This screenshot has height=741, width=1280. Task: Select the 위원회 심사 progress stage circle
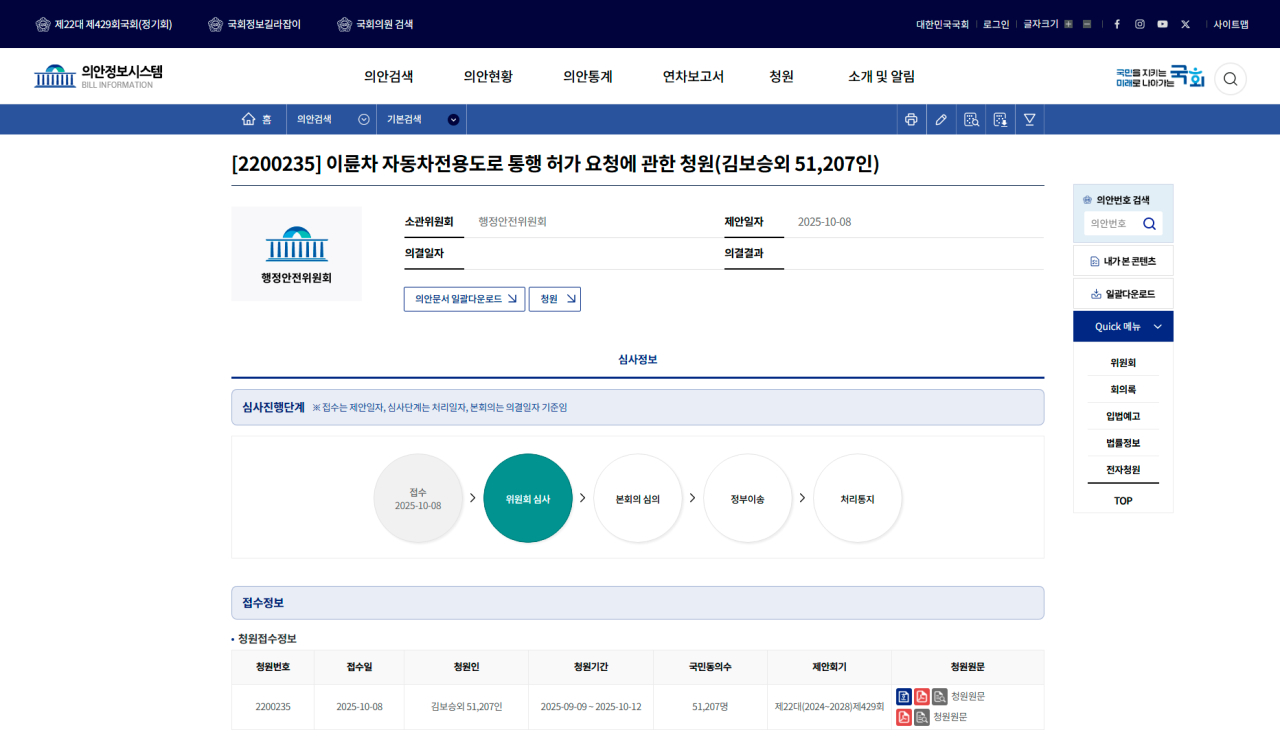(x=528, y=498)
